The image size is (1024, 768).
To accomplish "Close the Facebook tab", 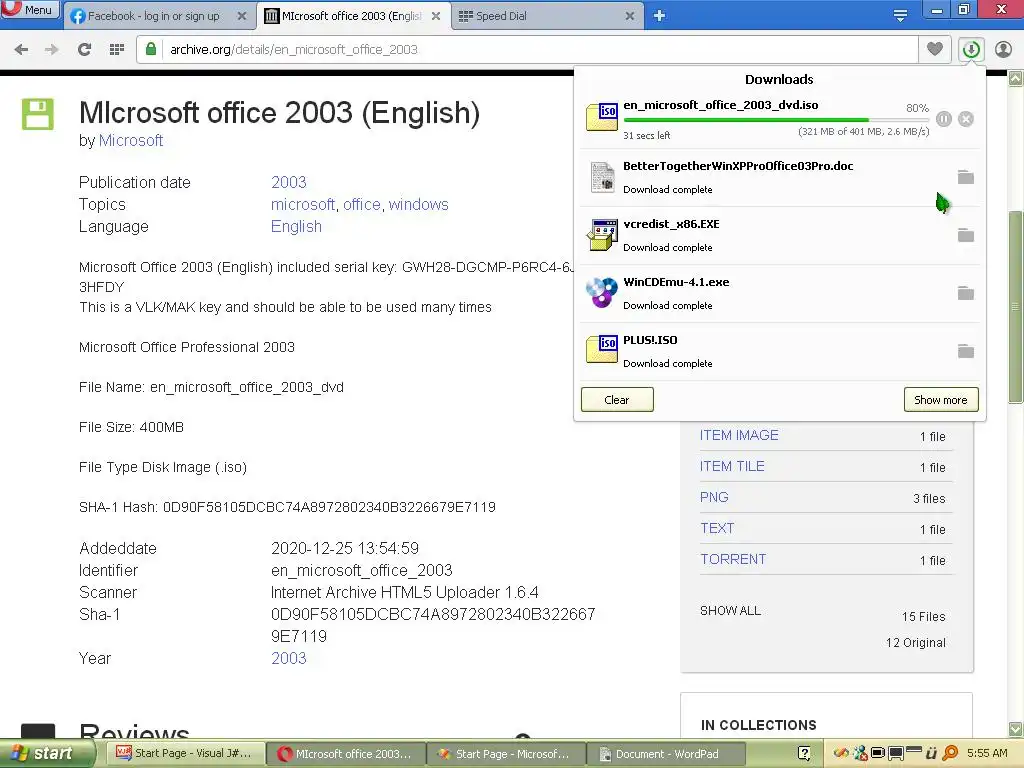I will [x=242, y=16].
